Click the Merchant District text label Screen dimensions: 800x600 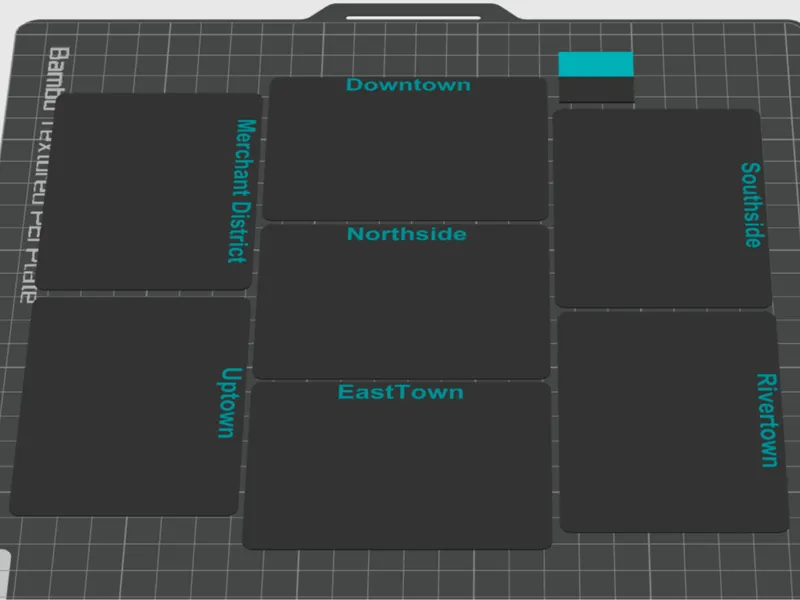point(242,191)
